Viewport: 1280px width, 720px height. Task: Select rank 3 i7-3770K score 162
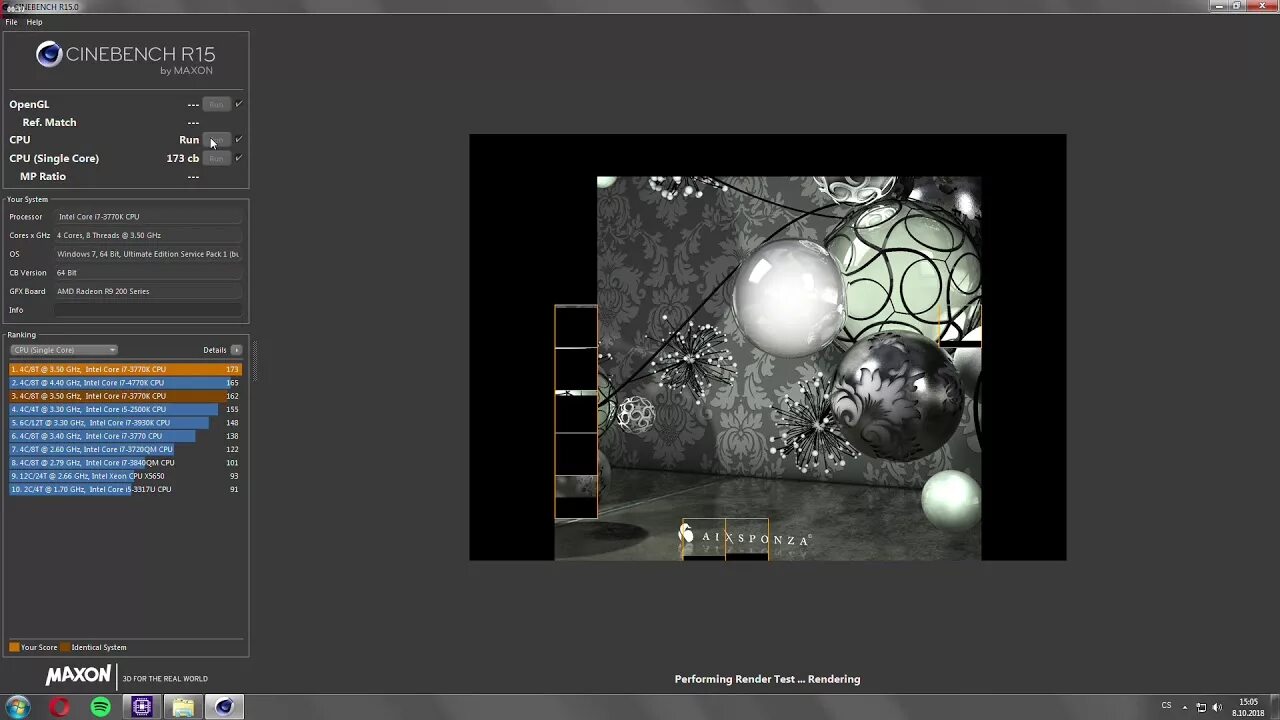[x=125, y=396]
